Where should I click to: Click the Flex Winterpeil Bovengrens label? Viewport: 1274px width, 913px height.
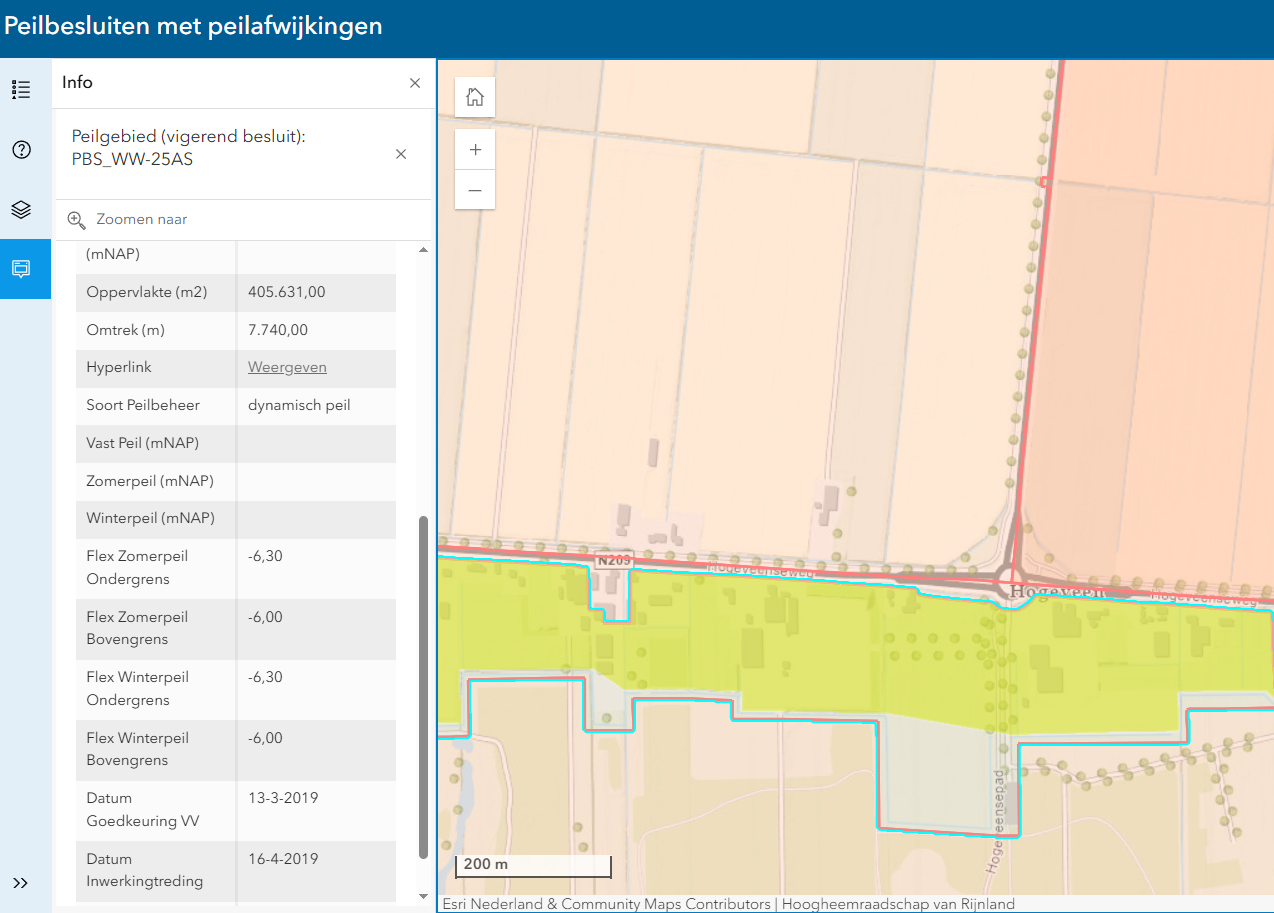(x=137, y=749)
